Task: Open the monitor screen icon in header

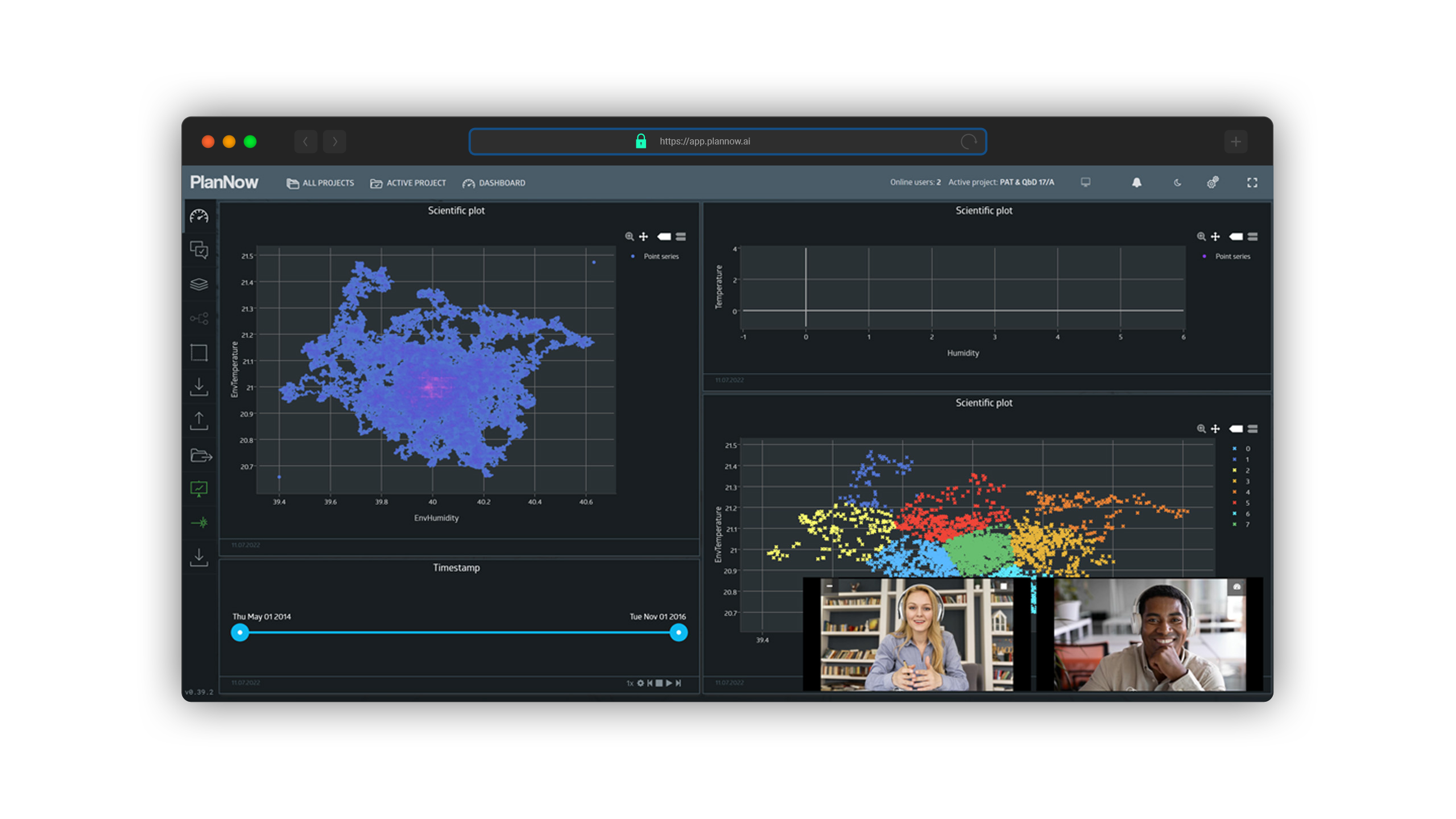Action: tap(1086, 182)
